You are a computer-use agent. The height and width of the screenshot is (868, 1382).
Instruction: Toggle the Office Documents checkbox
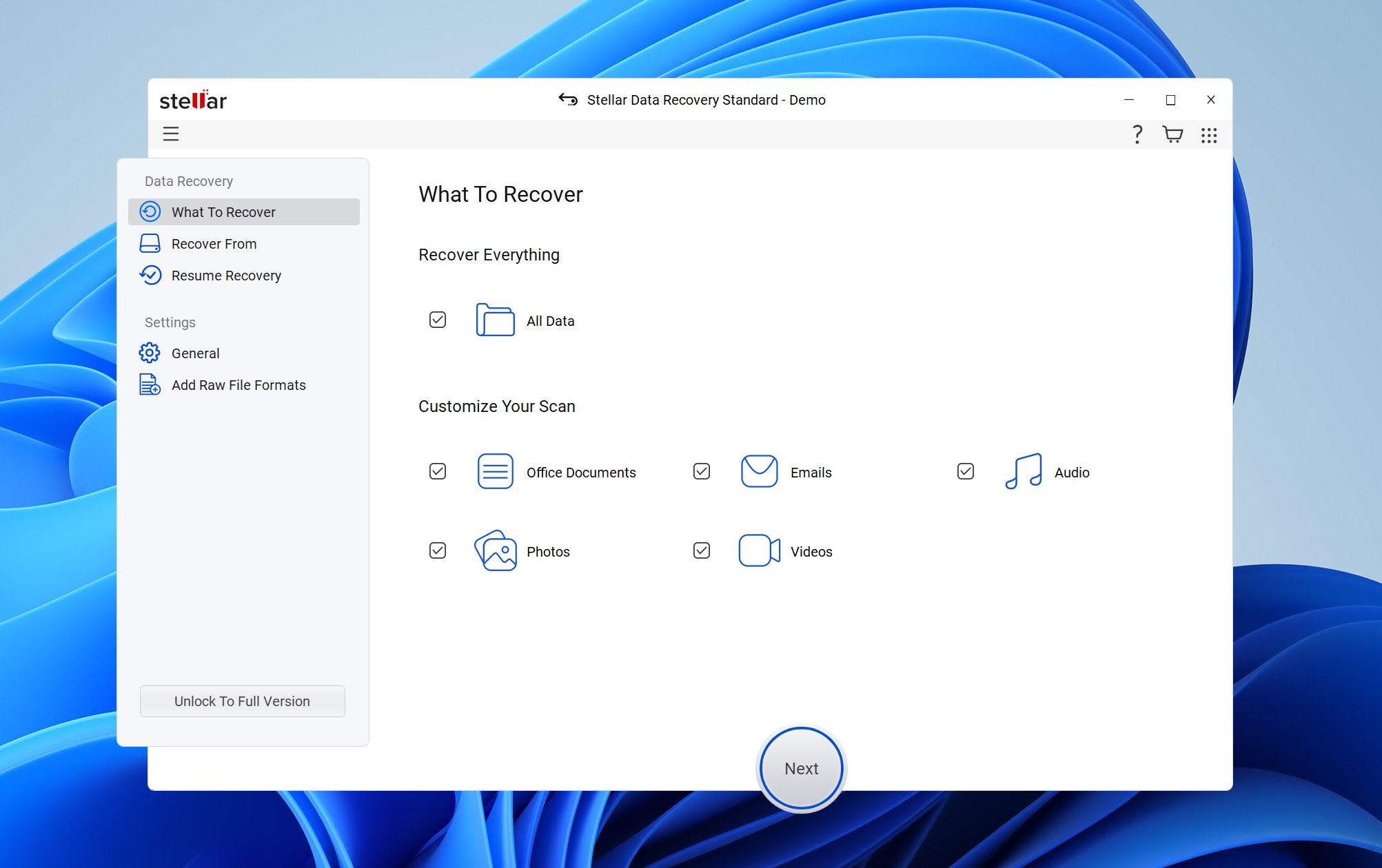(438, 471)
